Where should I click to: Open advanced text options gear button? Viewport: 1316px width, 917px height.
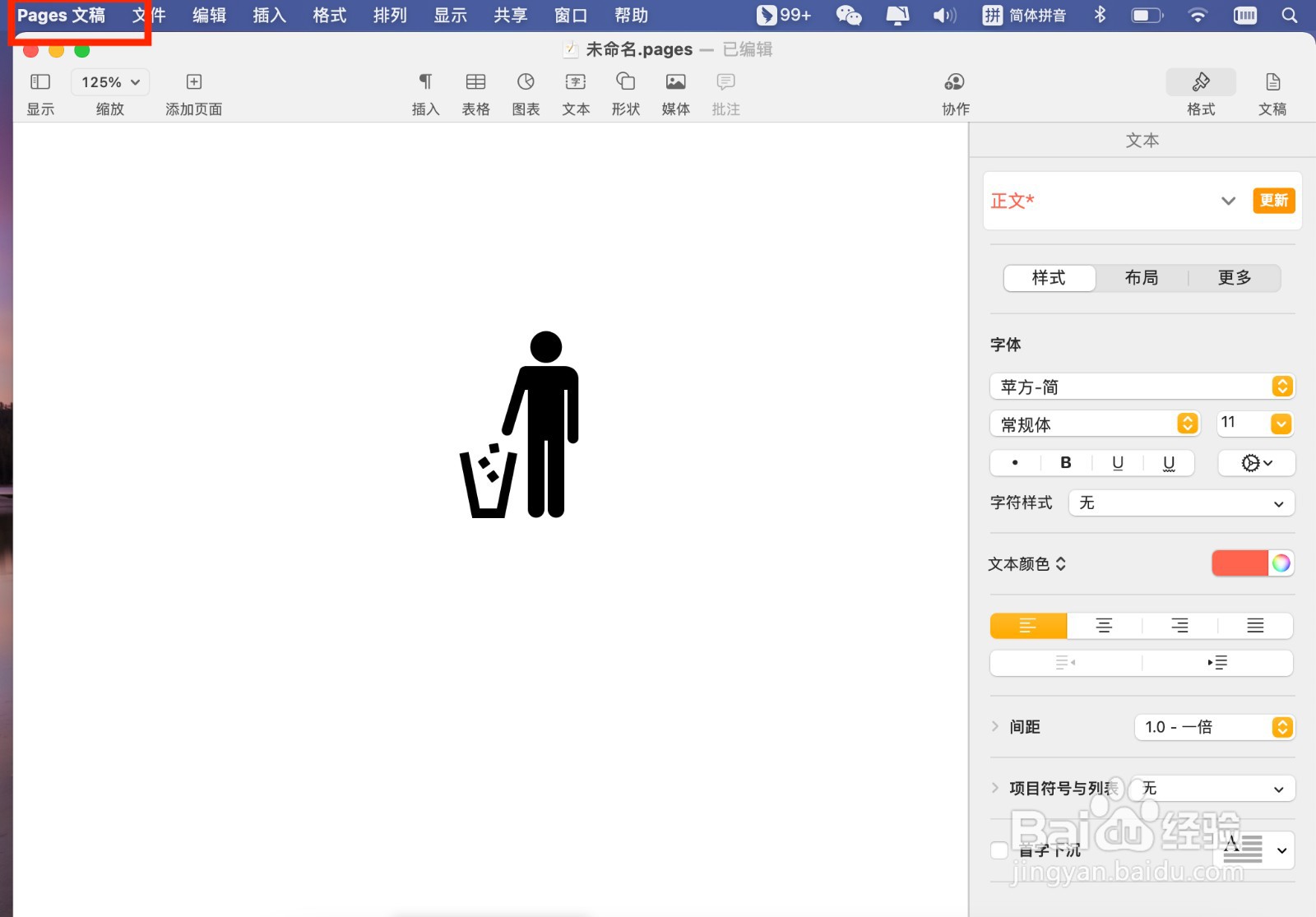[1256, 463]
